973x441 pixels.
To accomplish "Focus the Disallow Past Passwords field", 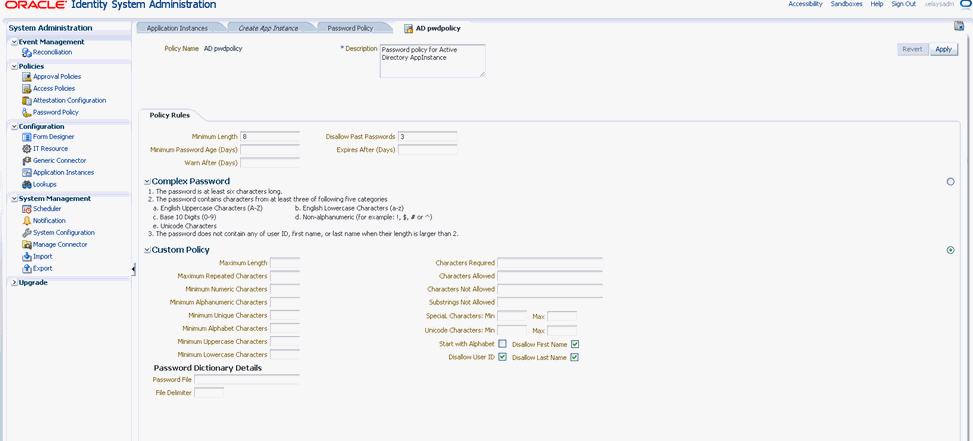I will coord(428,136).
